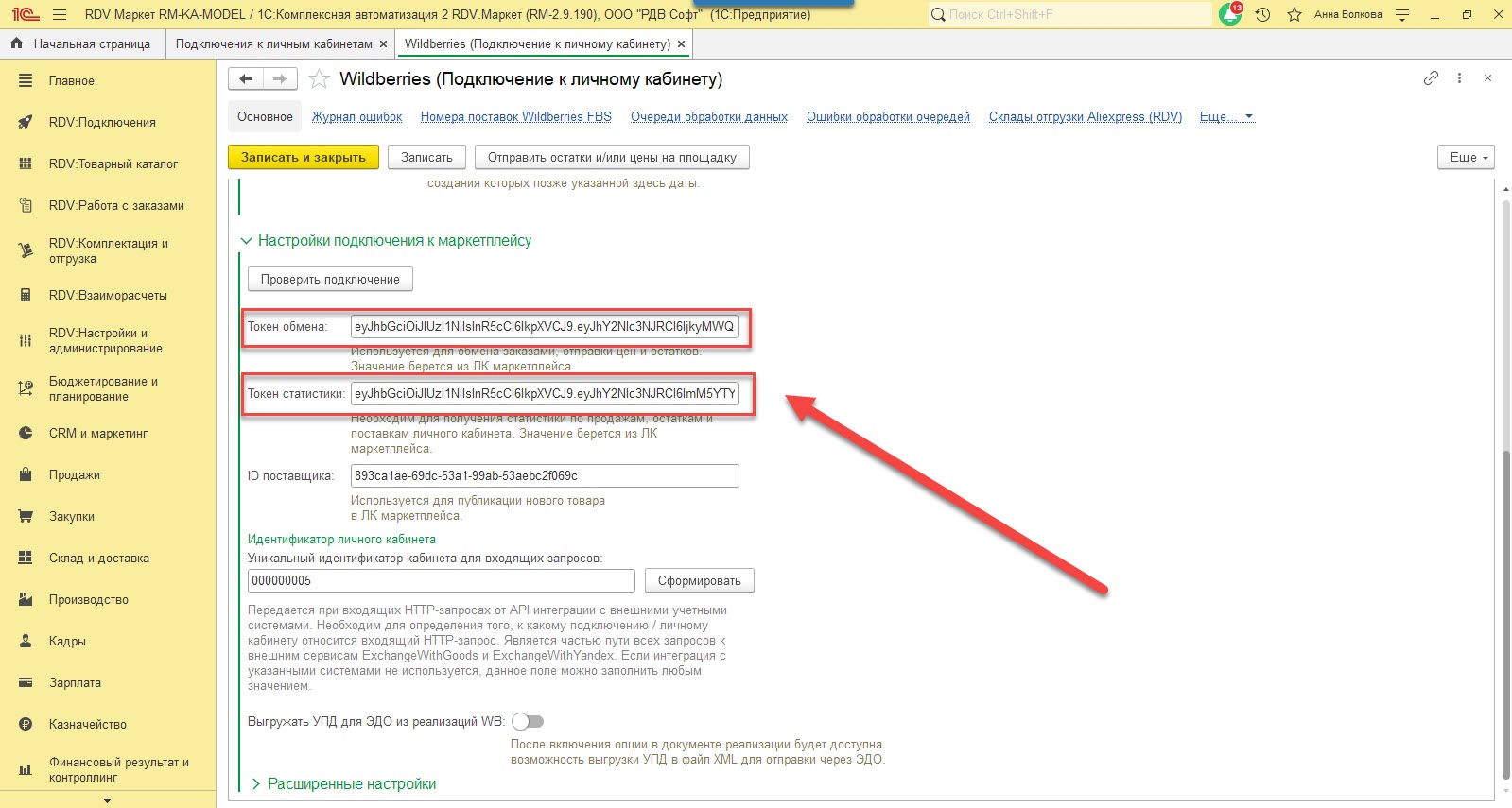Open RDV:Комплектация и отгрузка section
This screenshot has width=1512, height=808.
(108, 251)
